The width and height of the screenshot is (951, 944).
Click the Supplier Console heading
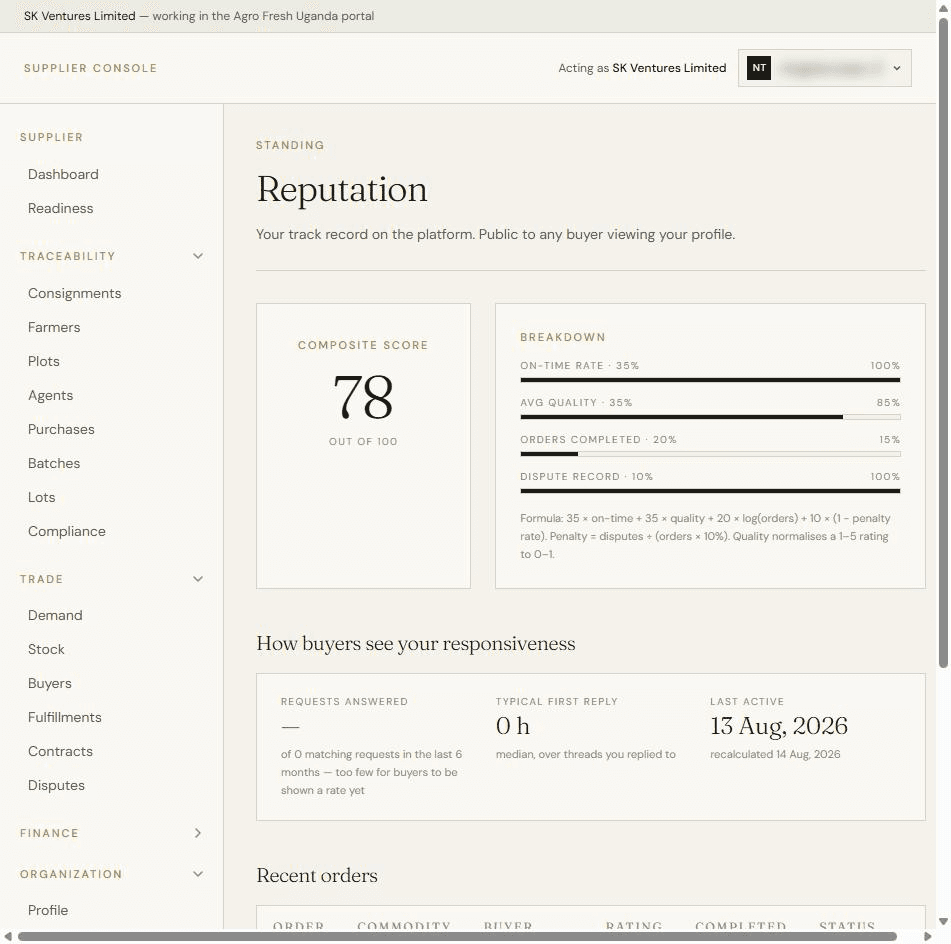[90, 68]
